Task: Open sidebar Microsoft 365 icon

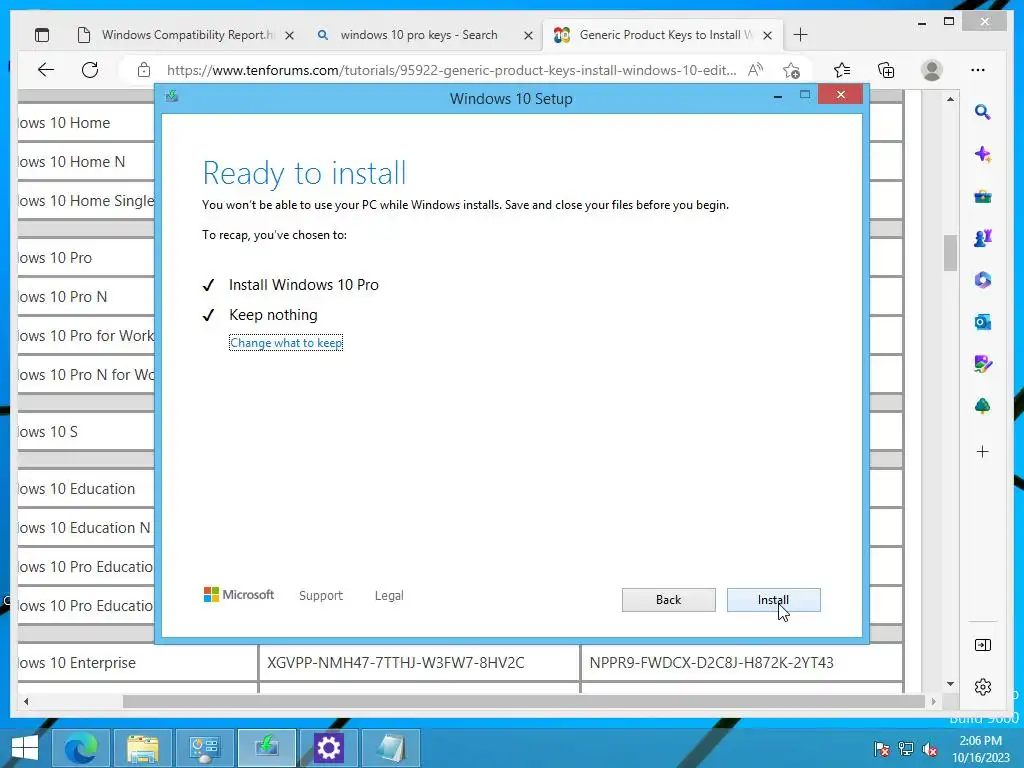Action: click(x=983, y=280)
